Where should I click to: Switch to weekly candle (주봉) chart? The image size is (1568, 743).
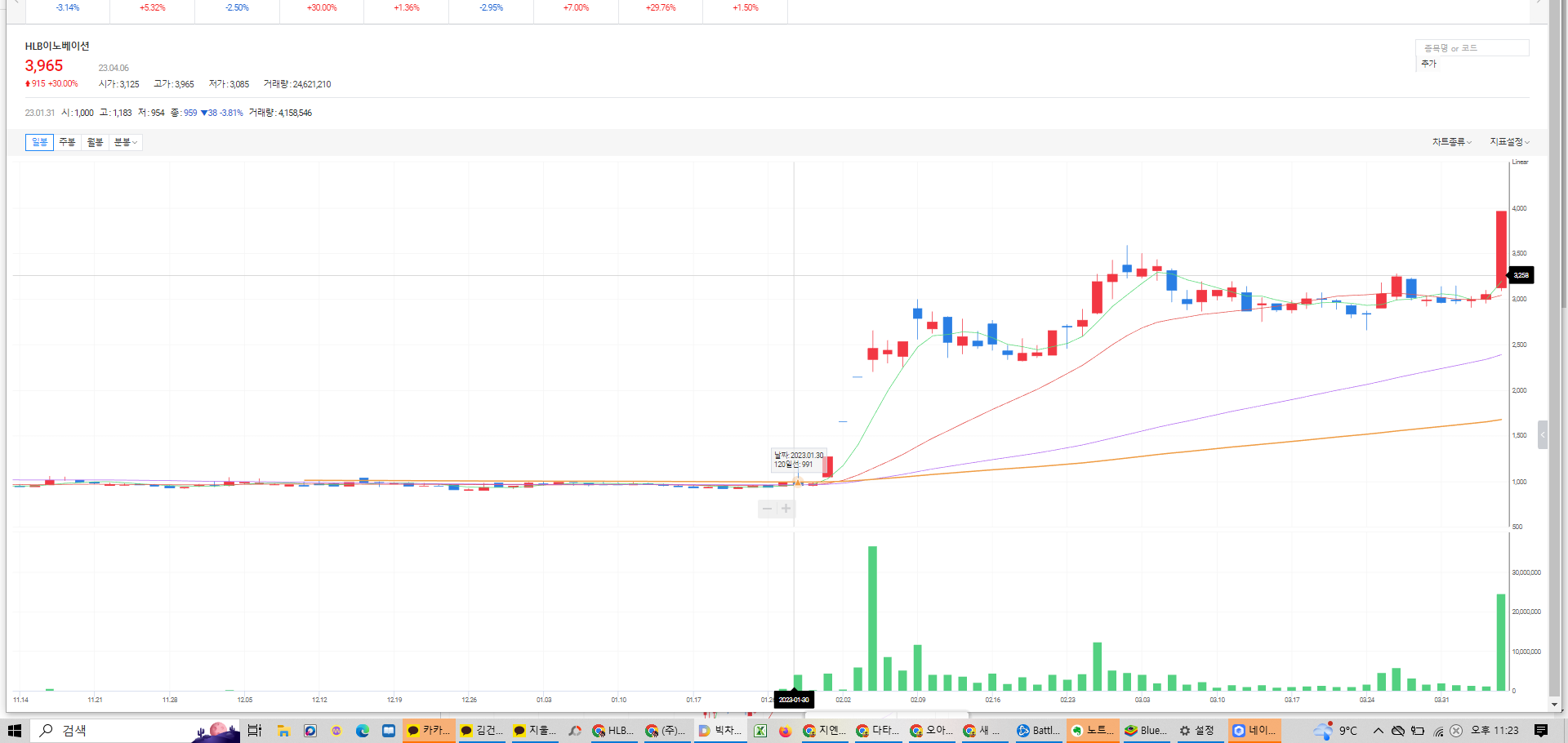67,142
